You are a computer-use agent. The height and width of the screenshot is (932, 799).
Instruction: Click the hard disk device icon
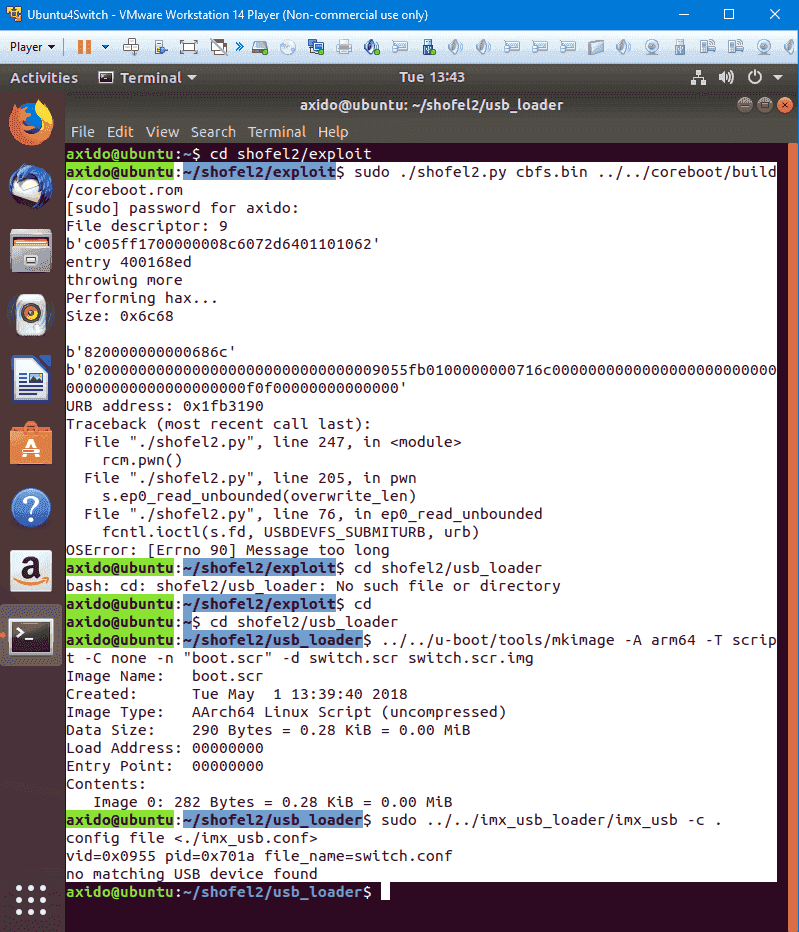pyautogui.click(x=260, y=47)
